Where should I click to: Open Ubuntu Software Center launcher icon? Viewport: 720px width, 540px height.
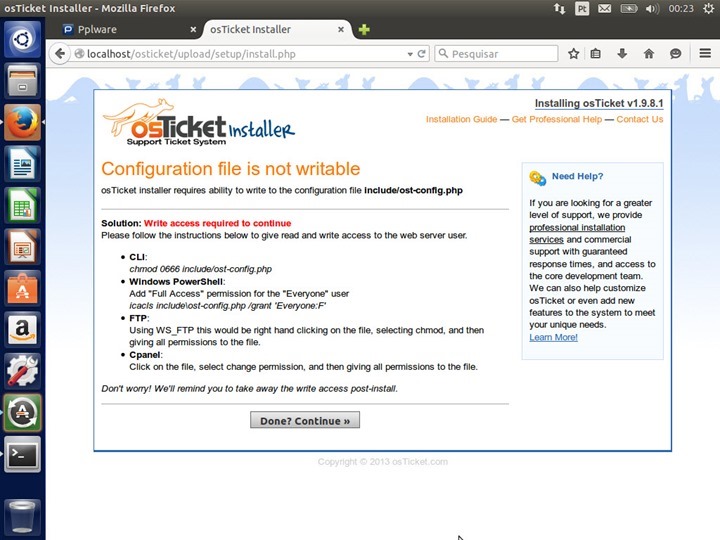click(x=22, y=288)
